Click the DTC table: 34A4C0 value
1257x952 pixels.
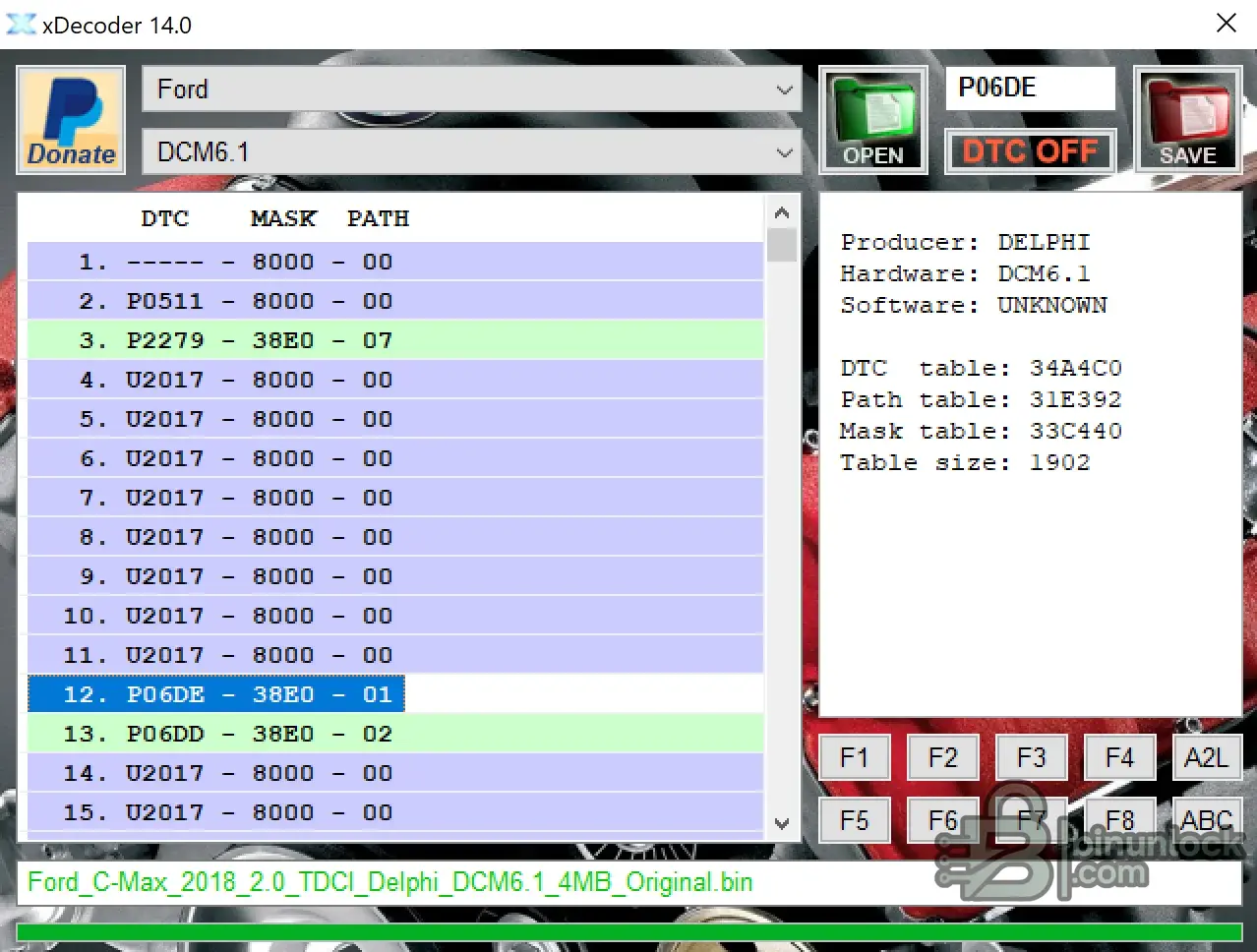1076,368
